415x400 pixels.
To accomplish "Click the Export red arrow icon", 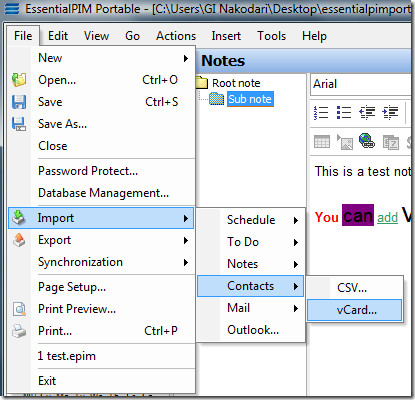I will (x=19, y=240).
